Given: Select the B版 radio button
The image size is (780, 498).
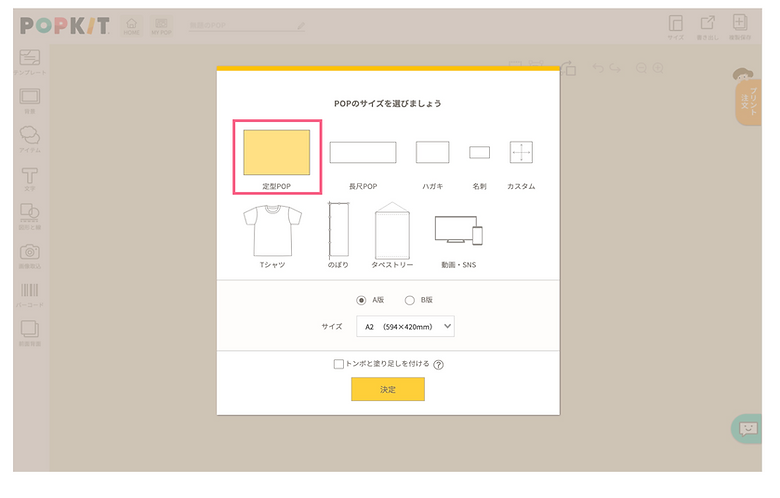Looking at the screenshot, I should [409, 300].
